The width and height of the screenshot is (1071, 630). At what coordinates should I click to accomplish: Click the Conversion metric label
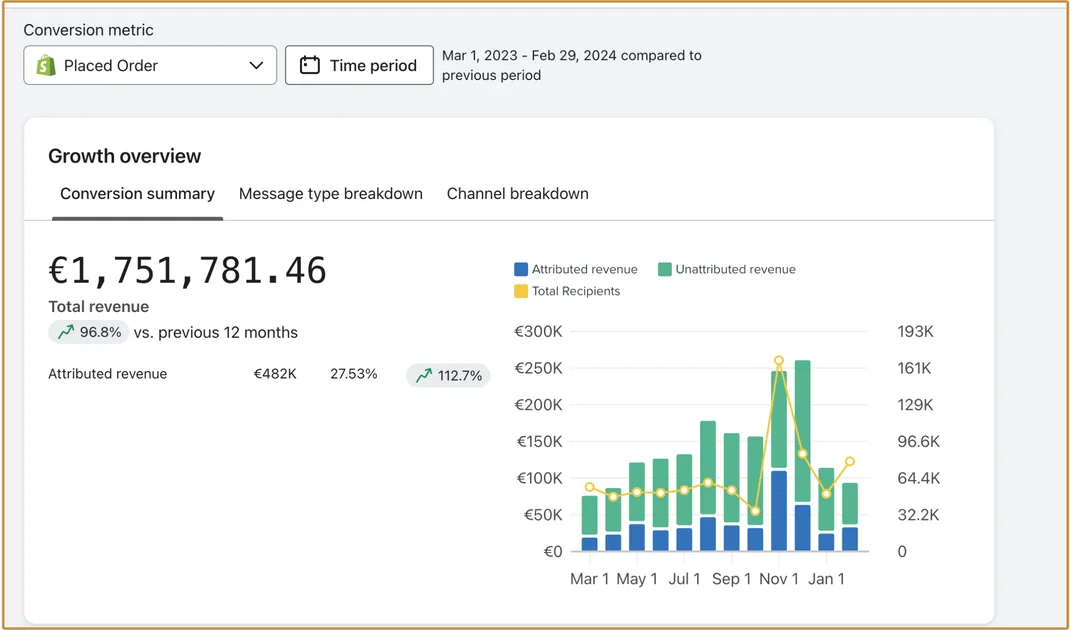89,30
